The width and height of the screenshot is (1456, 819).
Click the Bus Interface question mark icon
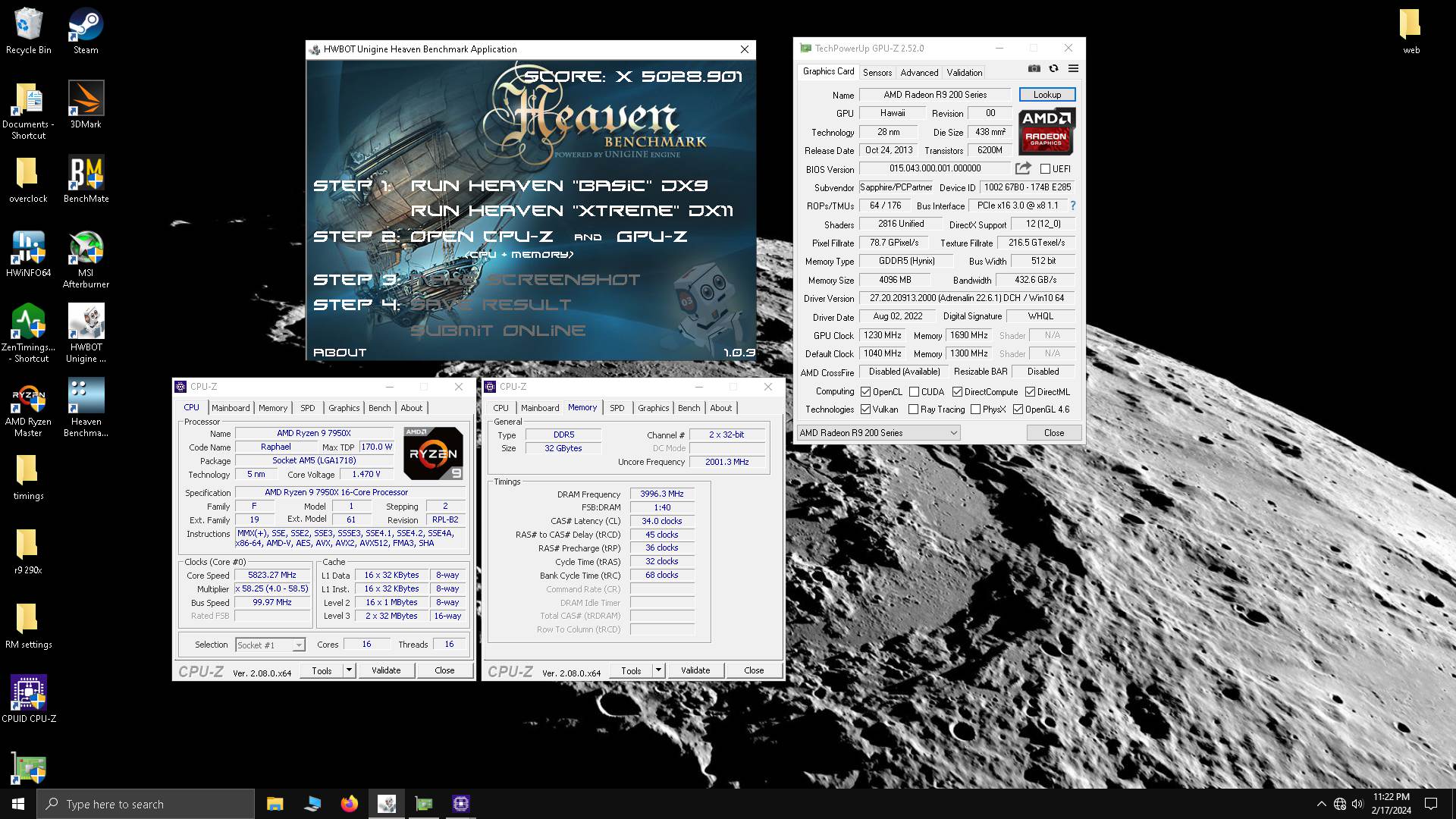pyautogui.click(x=1073, y=206)
